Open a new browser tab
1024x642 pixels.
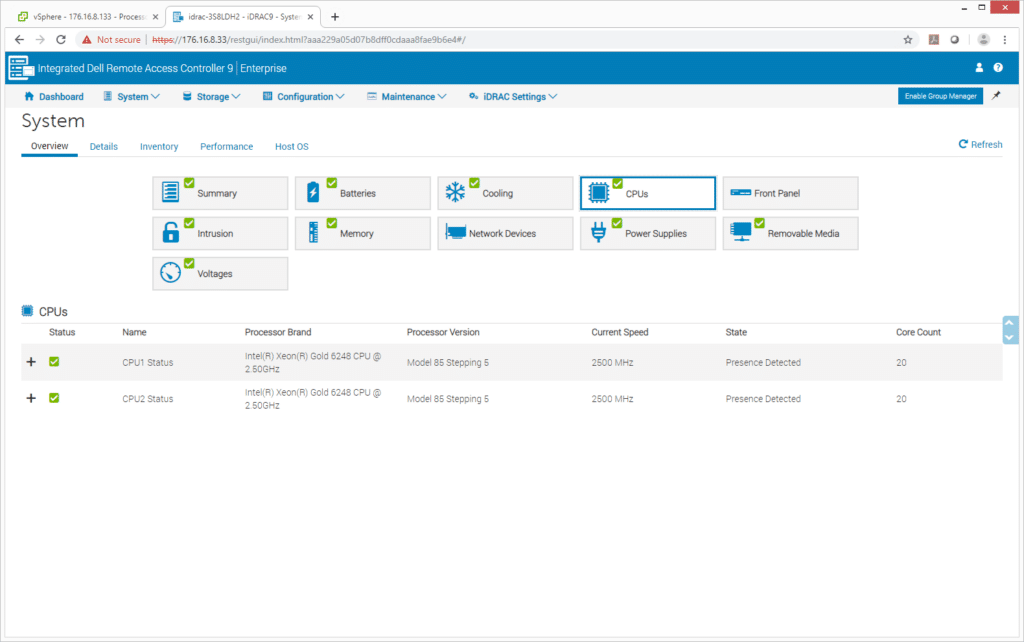(335, 16)
